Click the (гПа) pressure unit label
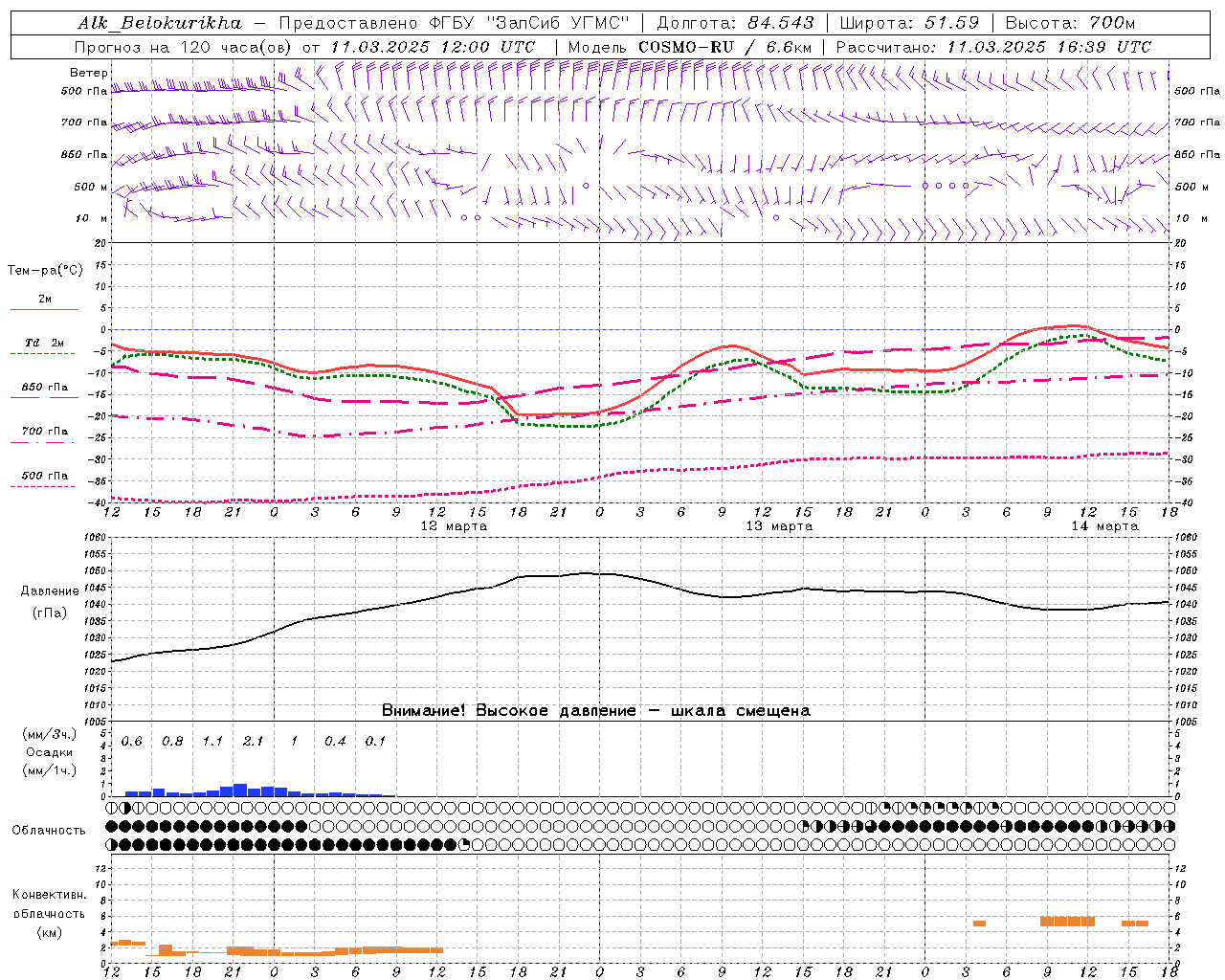Screen dimensions: 1225x980 coord(50,612)
